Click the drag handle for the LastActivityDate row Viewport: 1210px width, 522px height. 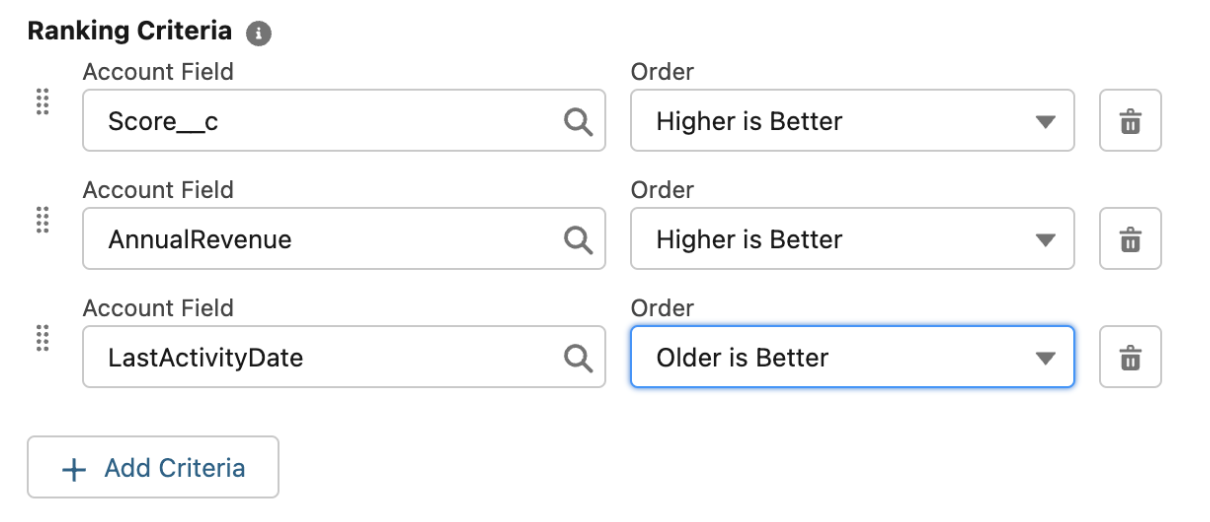point(42,338)
